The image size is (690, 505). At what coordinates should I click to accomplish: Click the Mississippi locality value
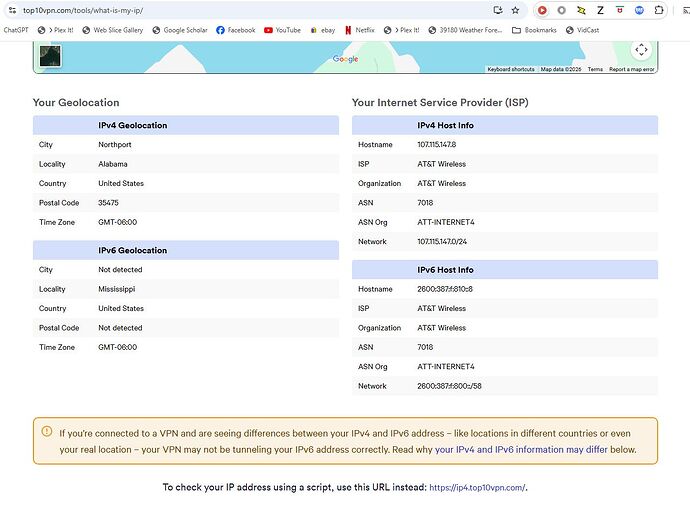click(117, 289)
